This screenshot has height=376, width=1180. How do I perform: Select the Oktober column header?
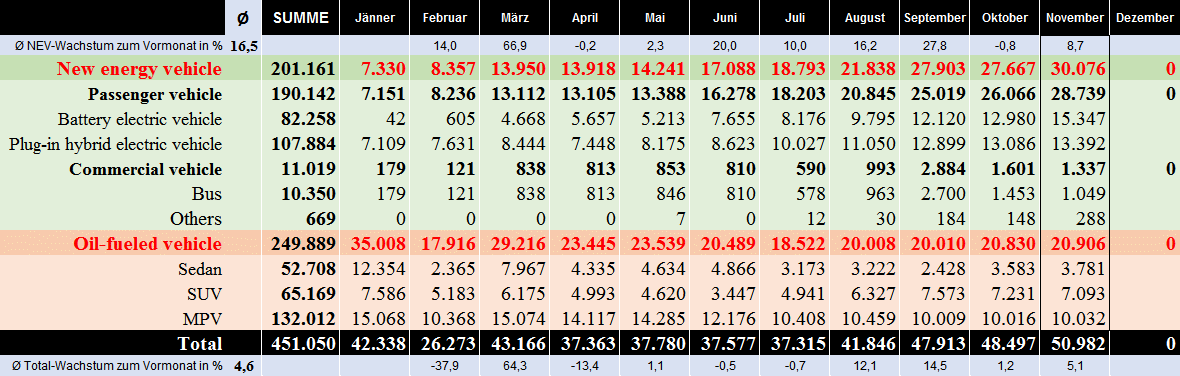point(1004,17)
